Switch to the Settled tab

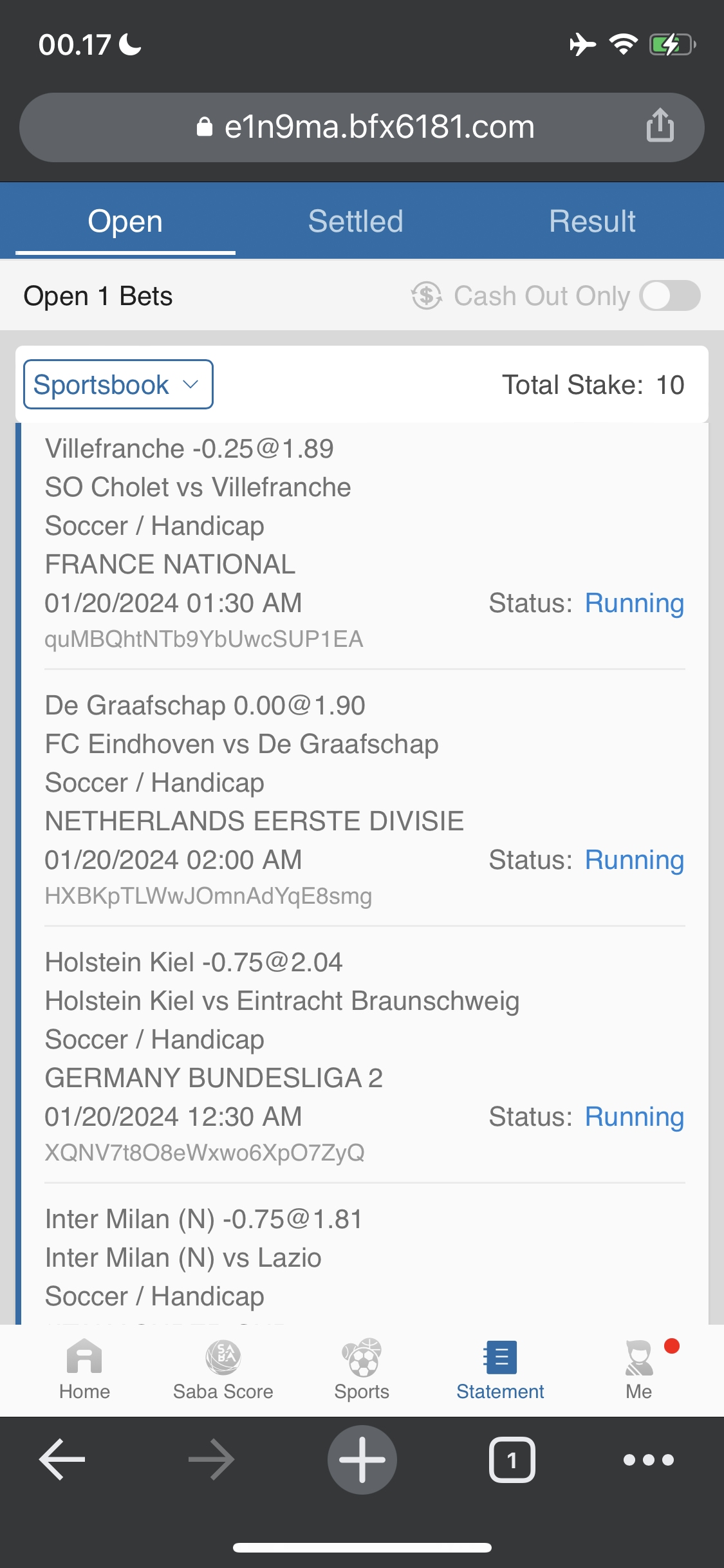(355, 221)
